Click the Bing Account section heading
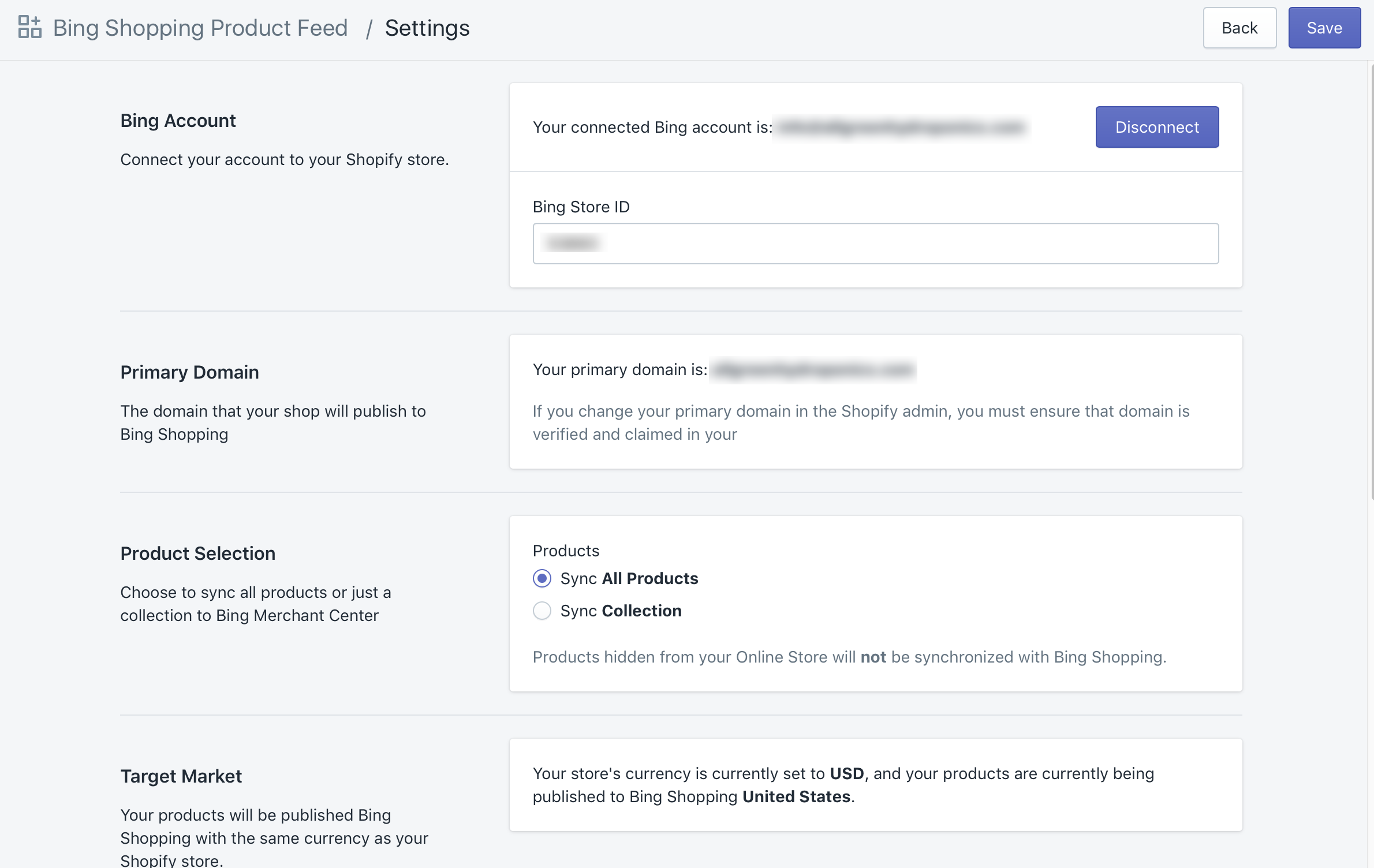1374x868 pixels. [178, 120]
